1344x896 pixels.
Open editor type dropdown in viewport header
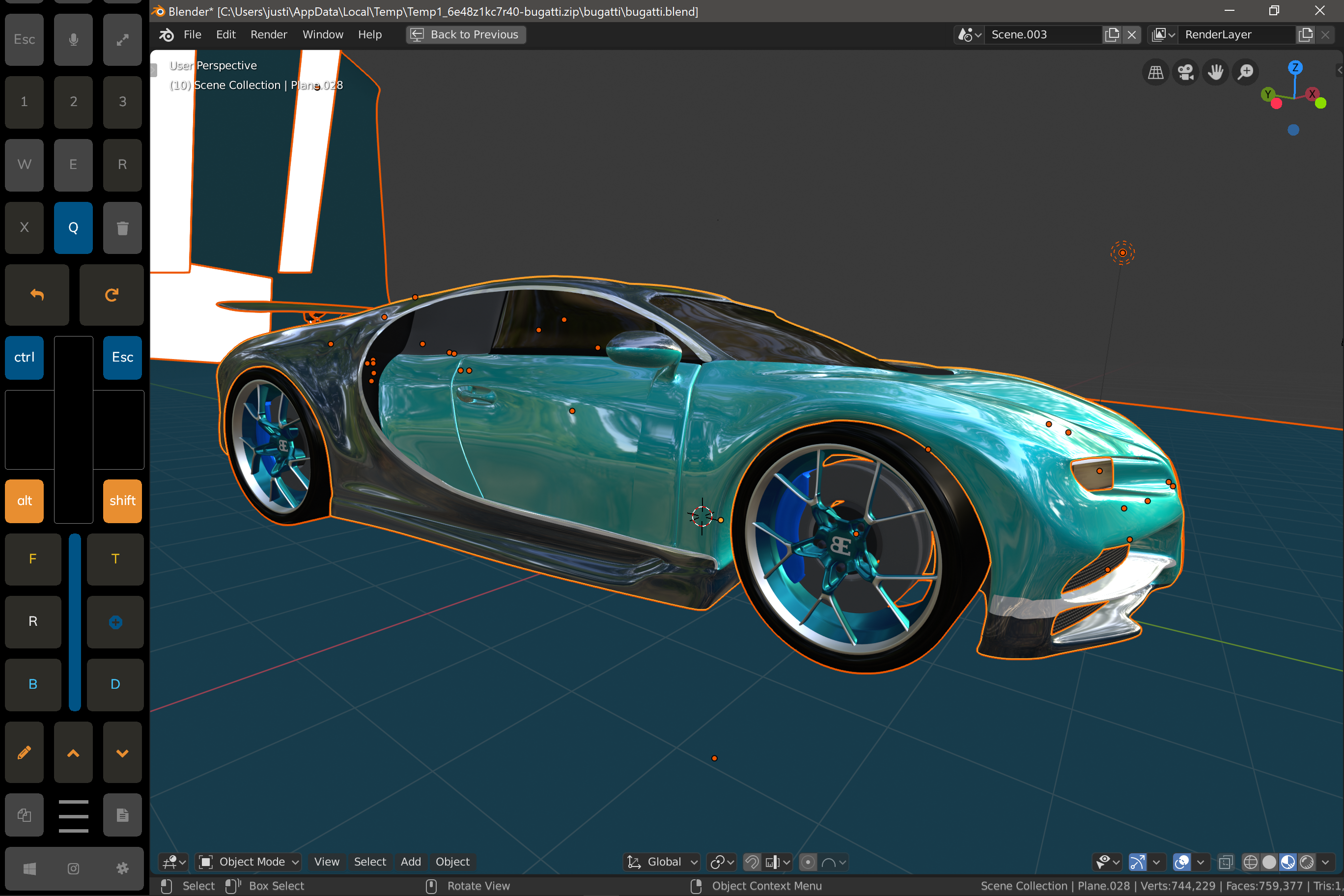pyautogui.click(x=174, y=862)
